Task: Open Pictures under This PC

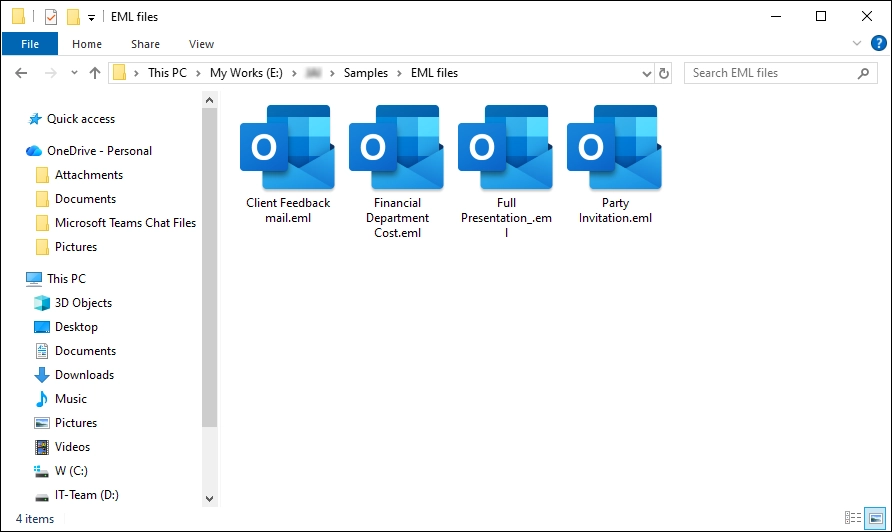Action: pos(76,423)
